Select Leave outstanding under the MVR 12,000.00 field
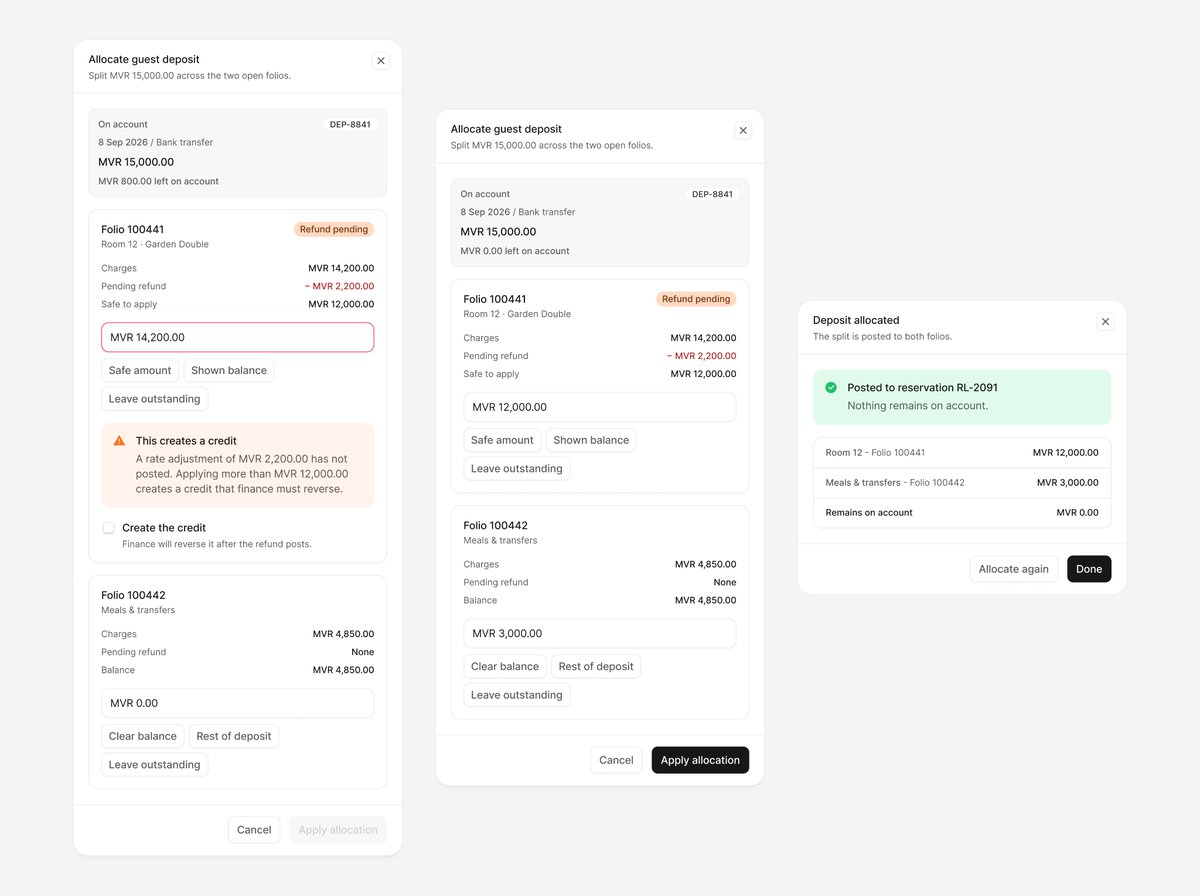1200x896 pixels. pos(517,469)
